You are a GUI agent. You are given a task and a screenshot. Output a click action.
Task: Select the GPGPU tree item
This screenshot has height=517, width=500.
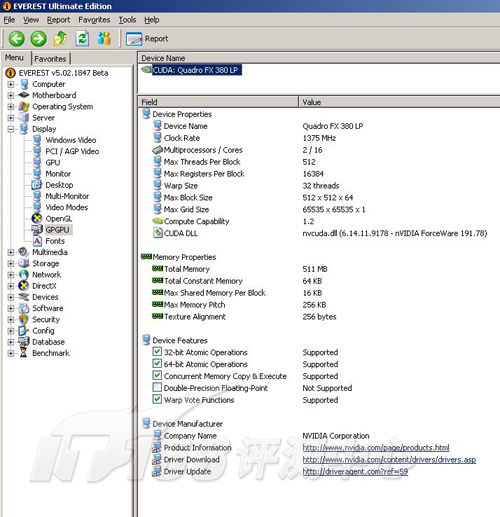[57, 230]
